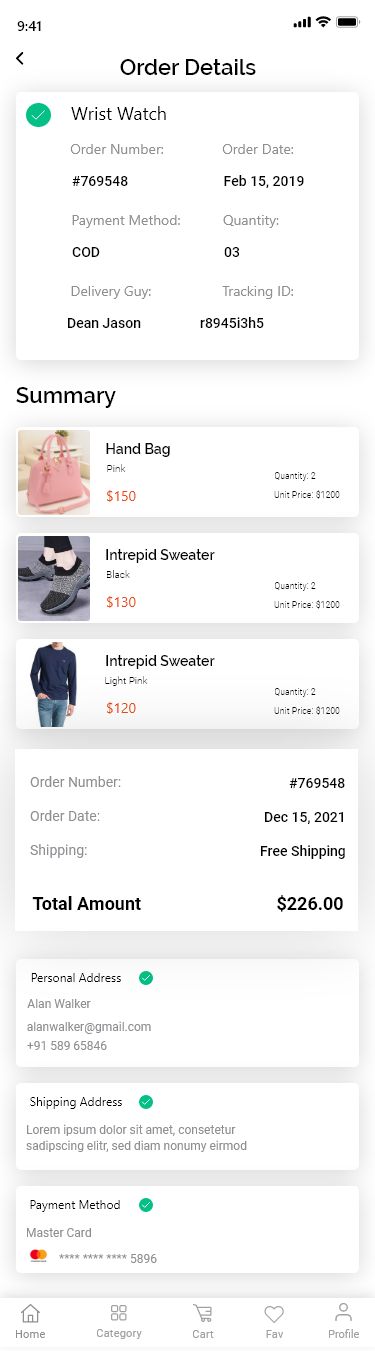This screenshot has width=375, height=1351.
Task: Select the Hand Bag product title
Action: pyautogui.click(x=138, y=449)
